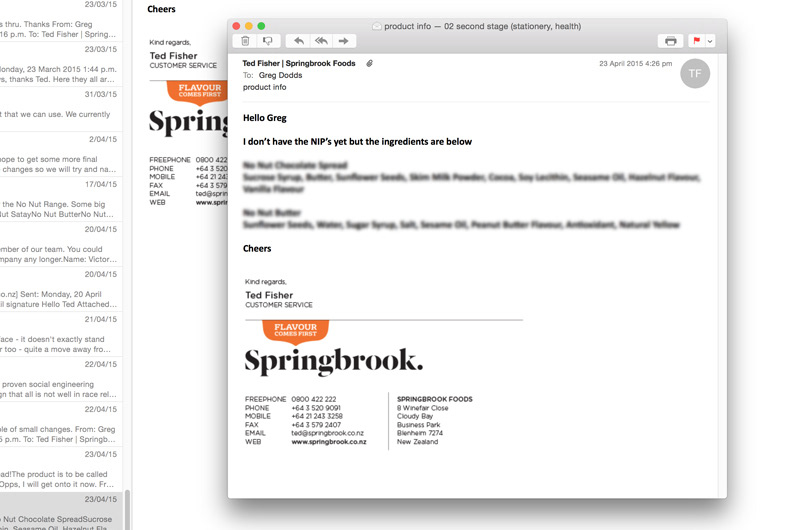Screen dimensions: 800x530
Task: Delete the message with the trash icon
Action: click(x=245, y=41)
